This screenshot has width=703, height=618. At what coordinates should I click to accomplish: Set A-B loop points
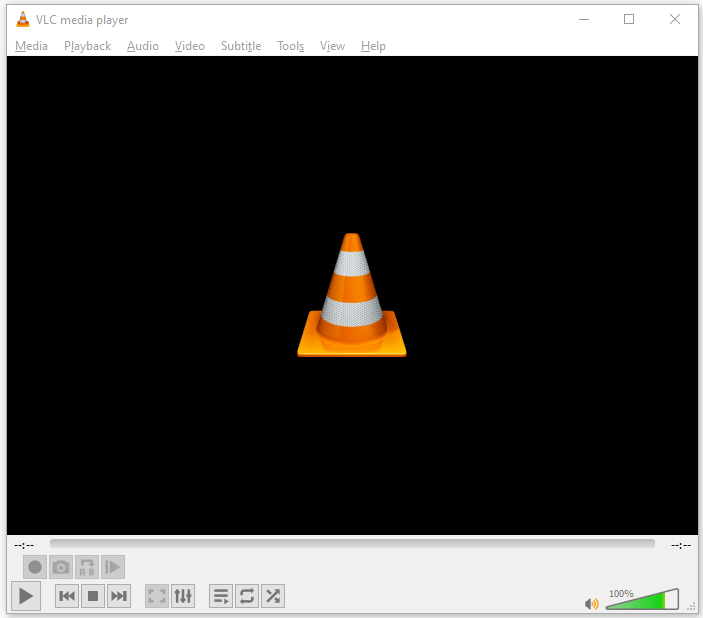coord(87,567)
